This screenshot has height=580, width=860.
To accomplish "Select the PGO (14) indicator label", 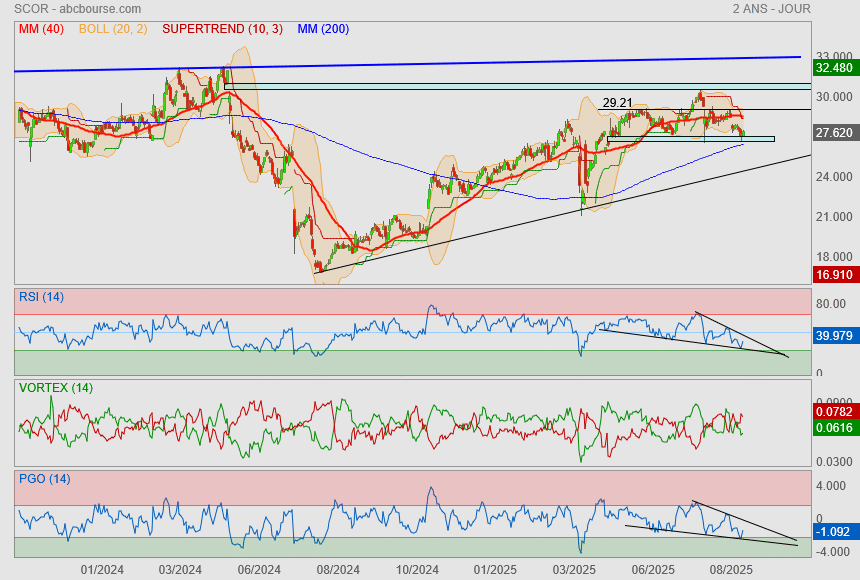I will [x=44, y=479].
